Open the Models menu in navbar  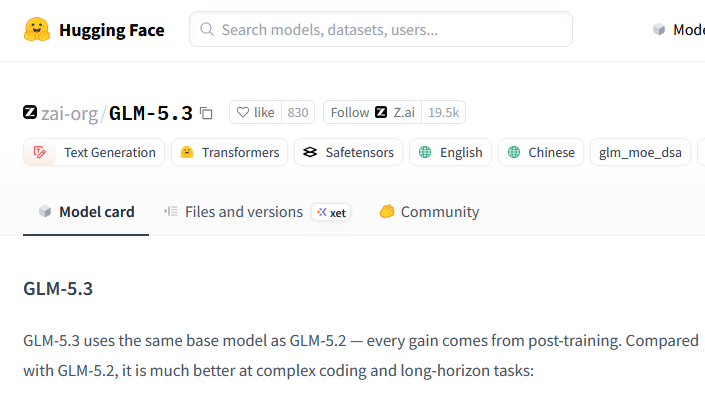point(679,30)
